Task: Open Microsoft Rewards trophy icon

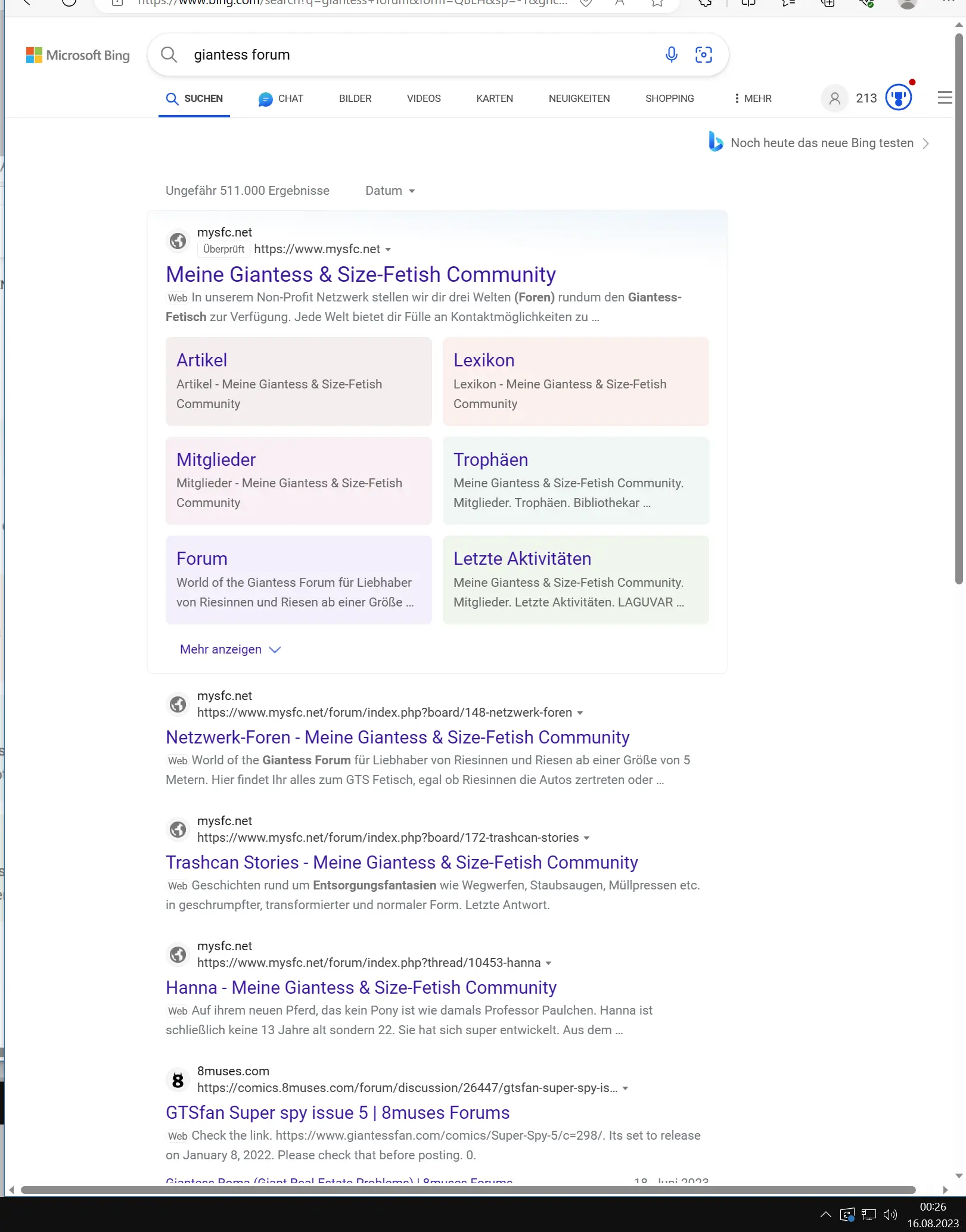Action: coord(899,97)
